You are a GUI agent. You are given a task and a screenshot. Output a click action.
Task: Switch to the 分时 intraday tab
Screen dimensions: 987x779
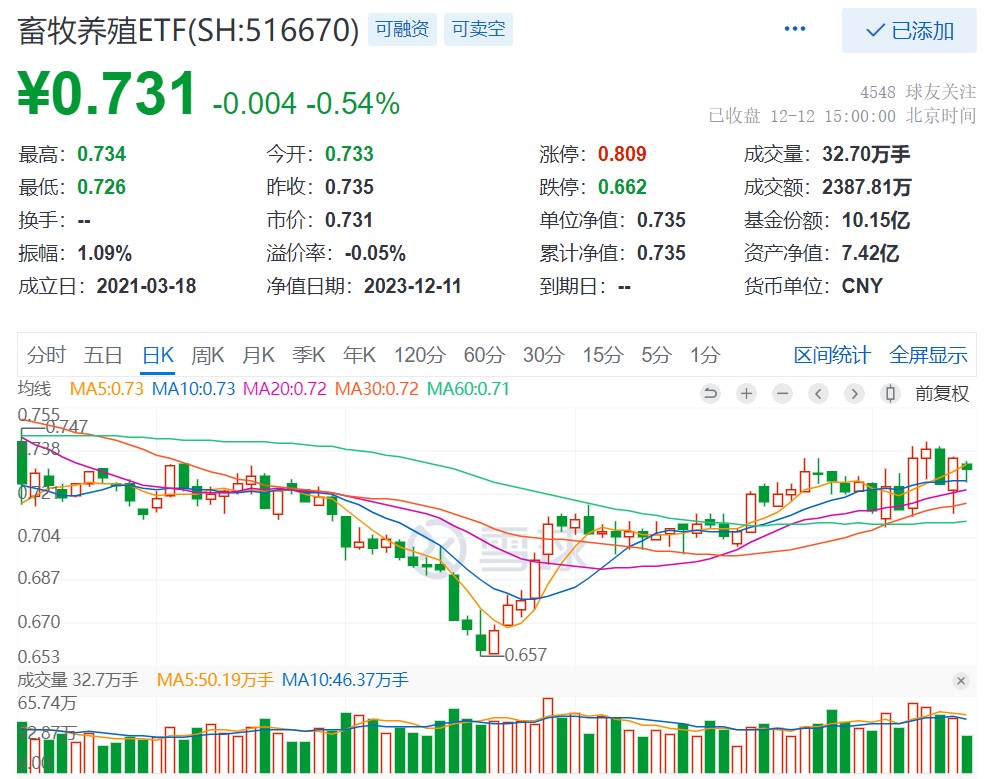click(46, 355)
